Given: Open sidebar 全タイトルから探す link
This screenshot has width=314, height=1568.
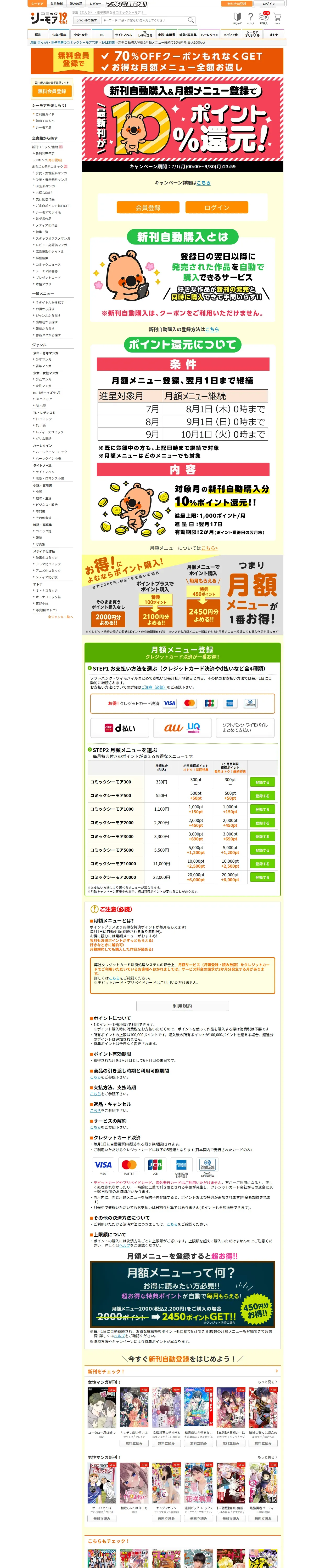Looking at the screenshot, I should point(49,303).
